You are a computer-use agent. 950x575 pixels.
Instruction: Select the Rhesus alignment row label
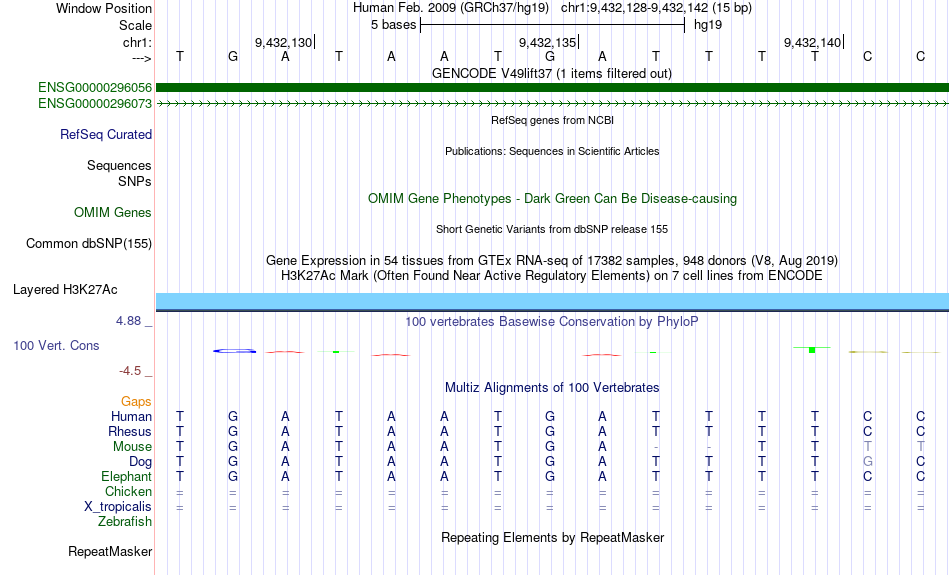click(130, 431)
